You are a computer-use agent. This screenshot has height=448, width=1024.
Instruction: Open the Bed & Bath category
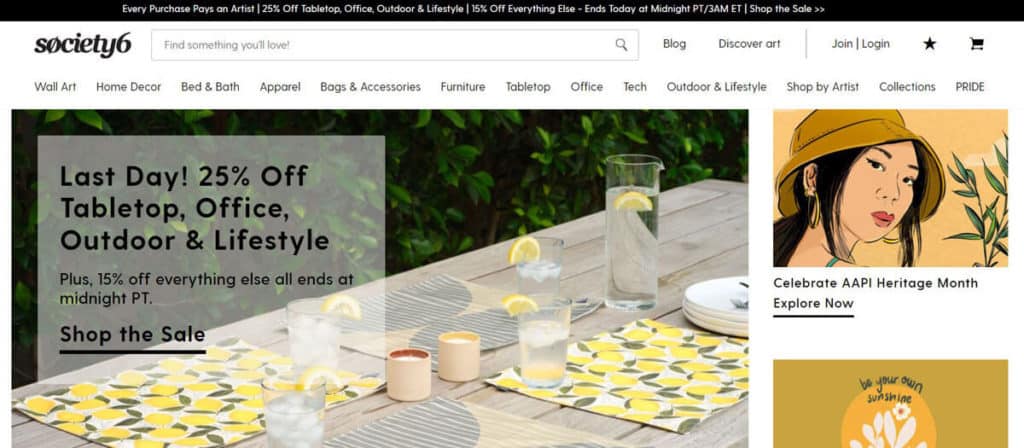[x=210, y=87]
